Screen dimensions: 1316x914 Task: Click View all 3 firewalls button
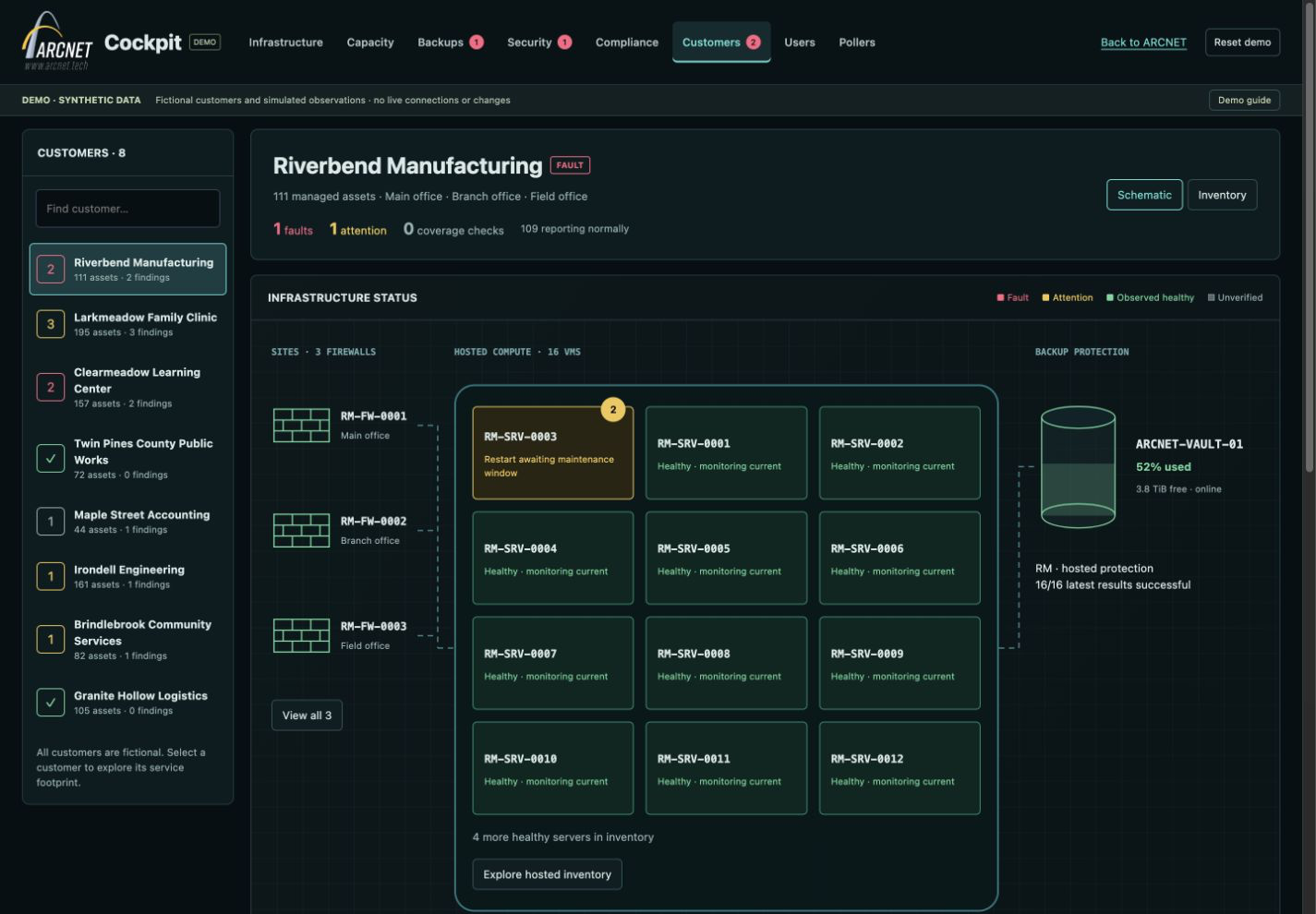click(x=307, y=716)
